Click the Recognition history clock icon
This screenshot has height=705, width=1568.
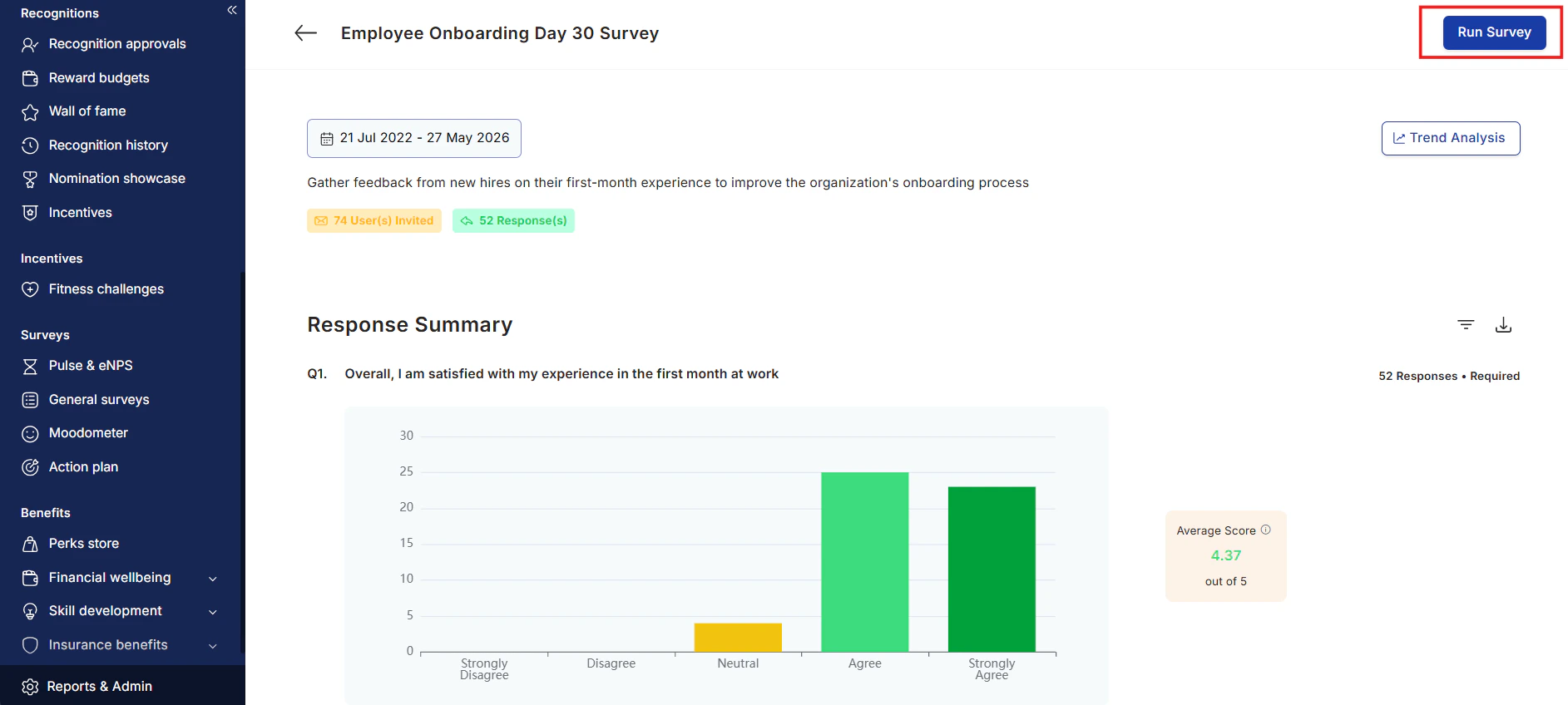[30, 145]
